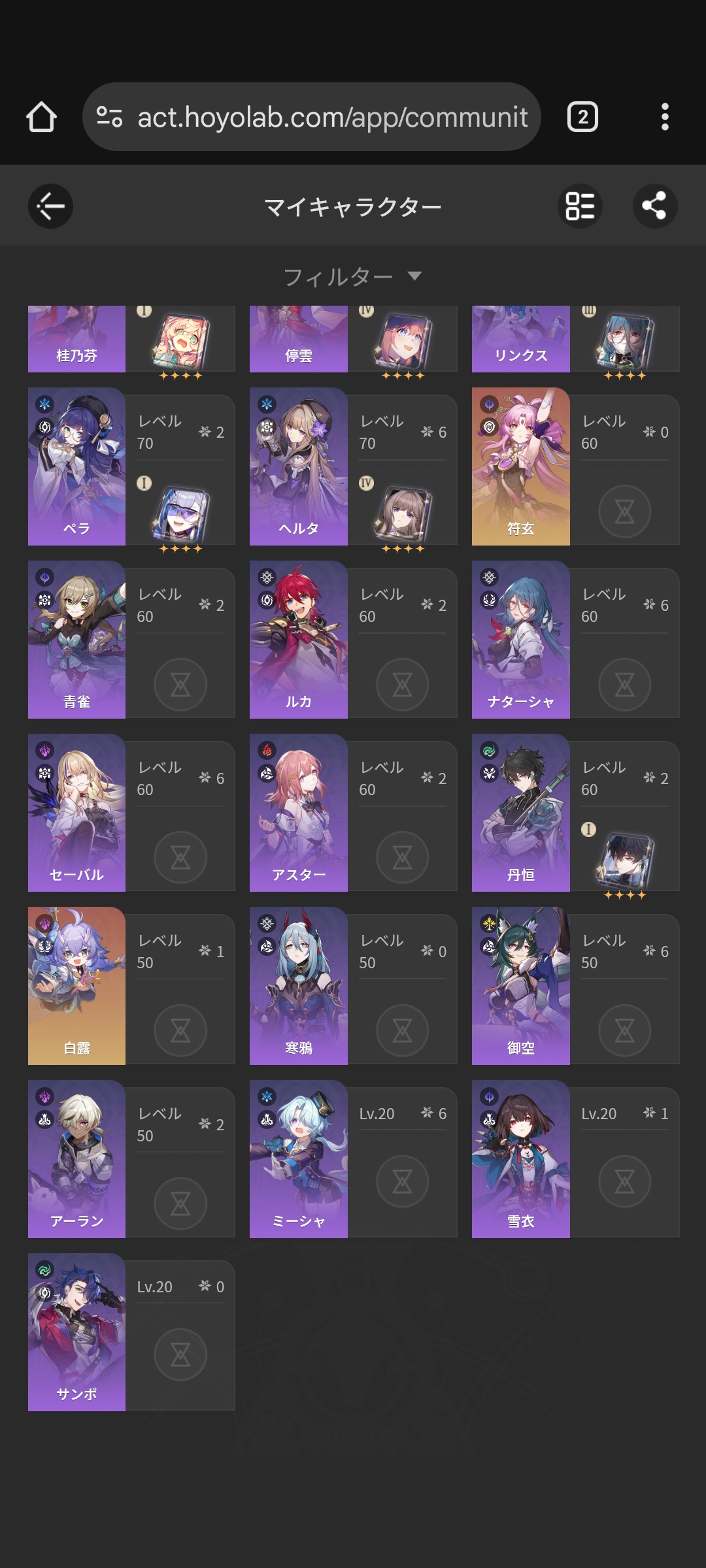
Task: Open the browser tab switcher showing 2
Action: pyautogui.click(x=582, y=117)
